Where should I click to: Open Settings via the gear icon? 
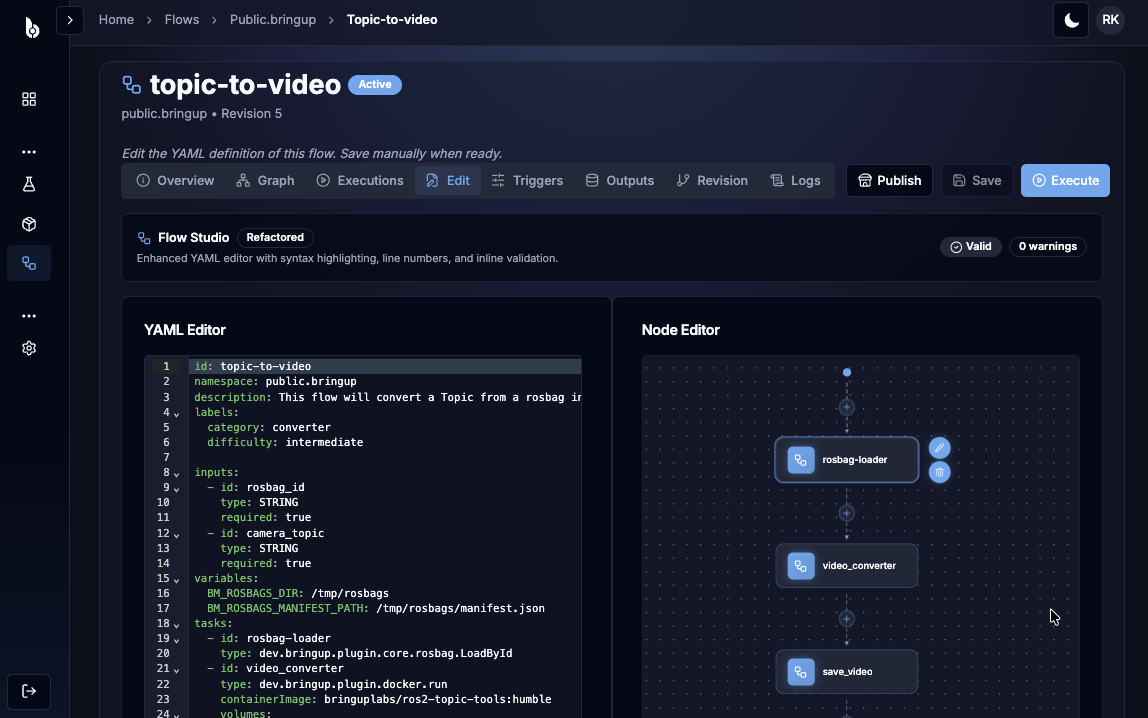pos(28,347)
